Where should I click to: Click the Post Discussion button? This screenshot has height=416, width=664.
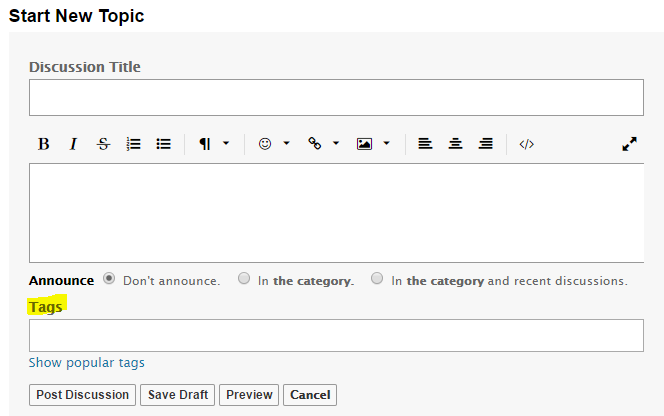pyautogui.click(x=83, y=395)
